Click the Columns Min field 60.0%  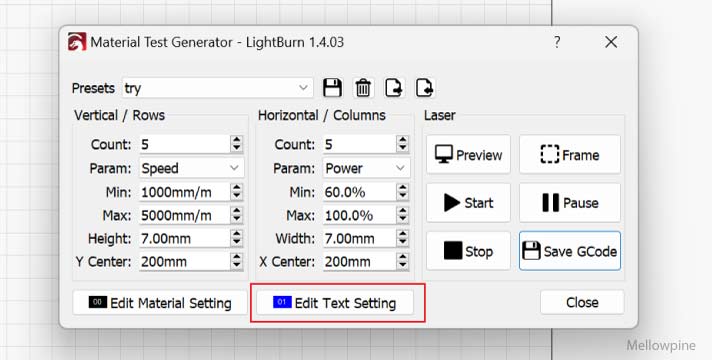tap(359, 192)
